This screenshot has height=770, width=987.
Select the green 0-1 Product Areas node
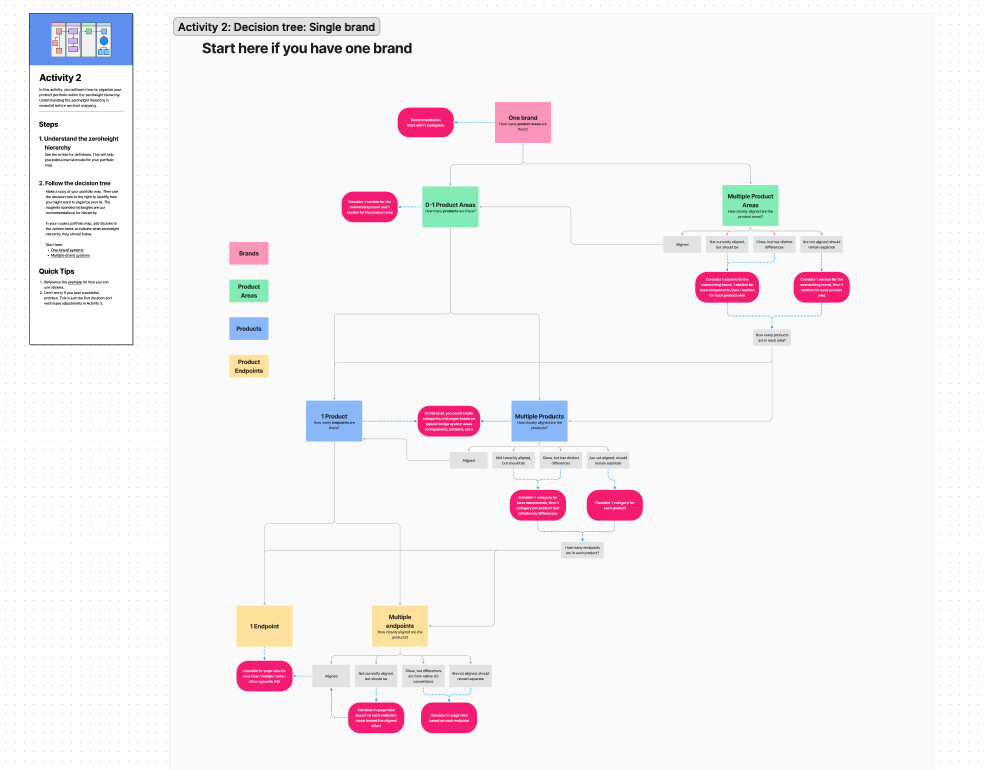(x=450, y=207)
